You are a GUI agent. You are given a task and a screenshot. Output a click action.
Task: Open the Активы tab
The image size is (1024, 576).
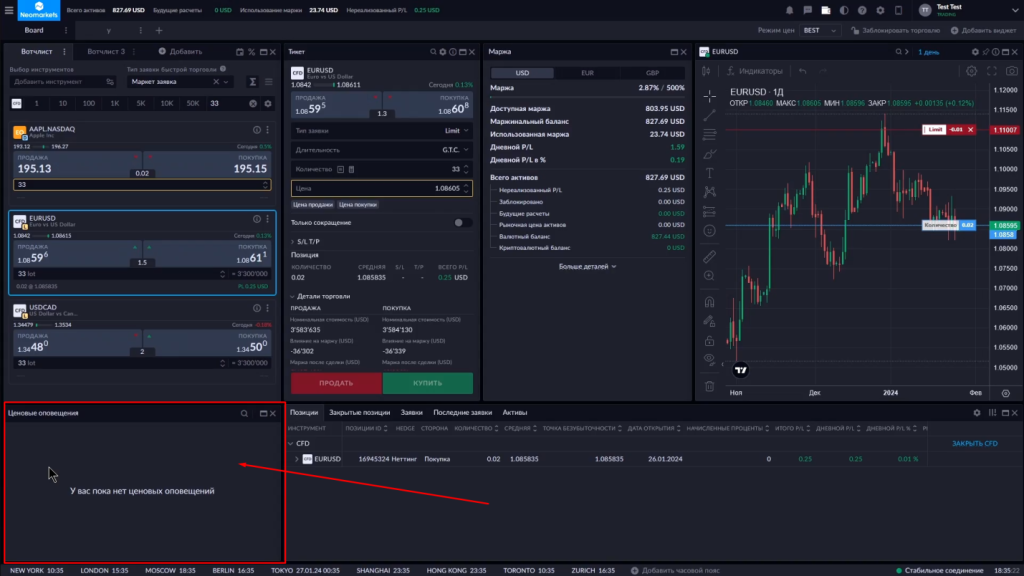tap(515, 413)
